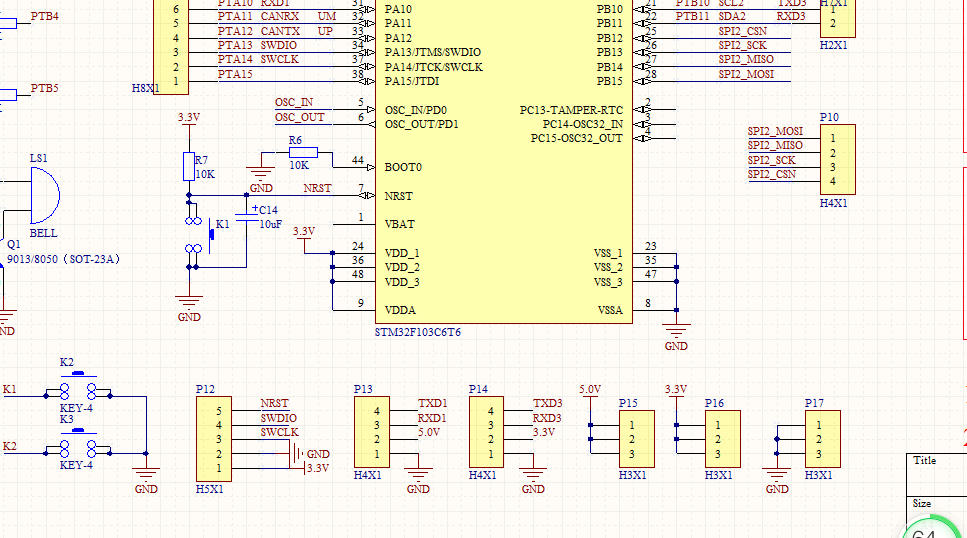Viewport: 967px width, 538px height.
Task: Click the OSC_OUT net label
Action: [x=300, y=117]
